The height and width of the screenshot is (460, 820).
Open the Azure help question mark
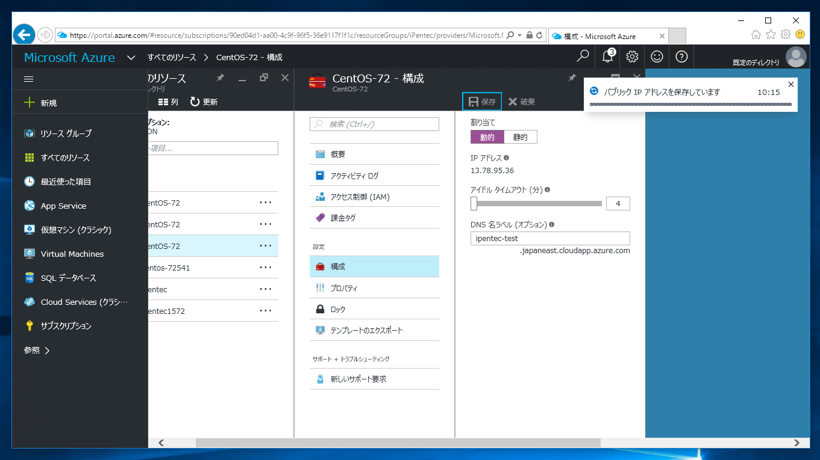[x=681, y=56]
